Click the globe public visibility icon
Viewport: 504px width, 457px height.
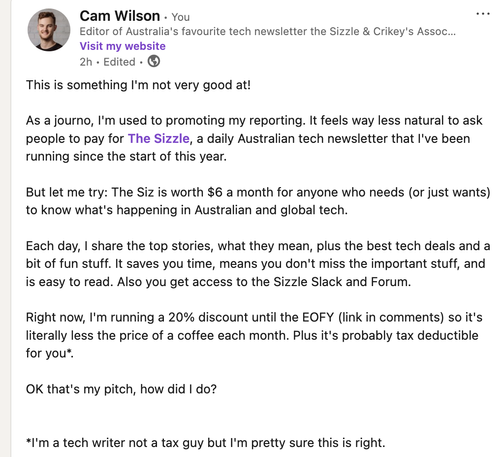point(154,61)
